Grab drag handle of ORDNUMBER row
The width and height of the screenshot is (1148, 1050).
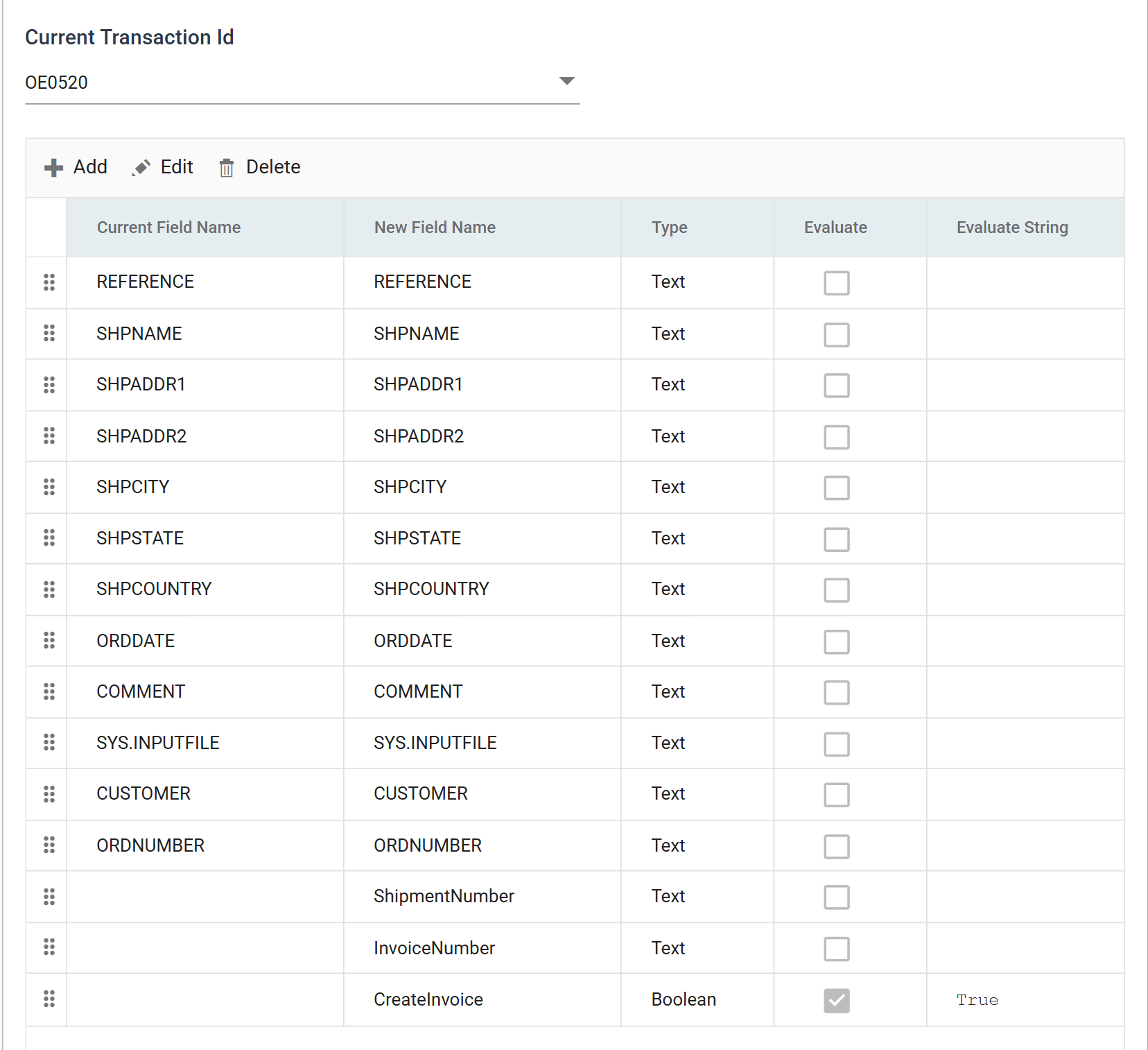pos(49,845)
